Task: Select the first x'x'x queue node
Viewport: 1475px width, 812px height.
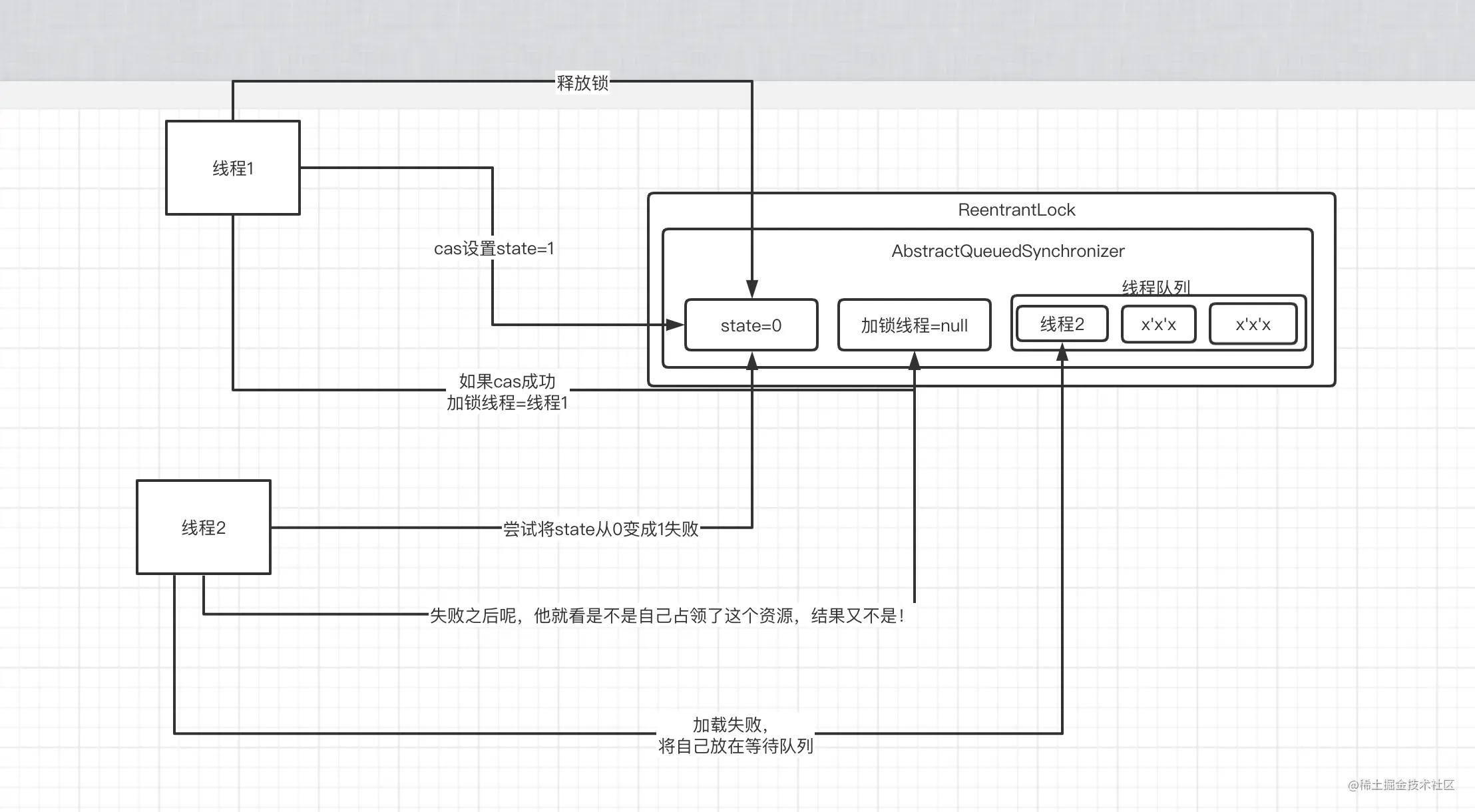Action: point(1159,324)
